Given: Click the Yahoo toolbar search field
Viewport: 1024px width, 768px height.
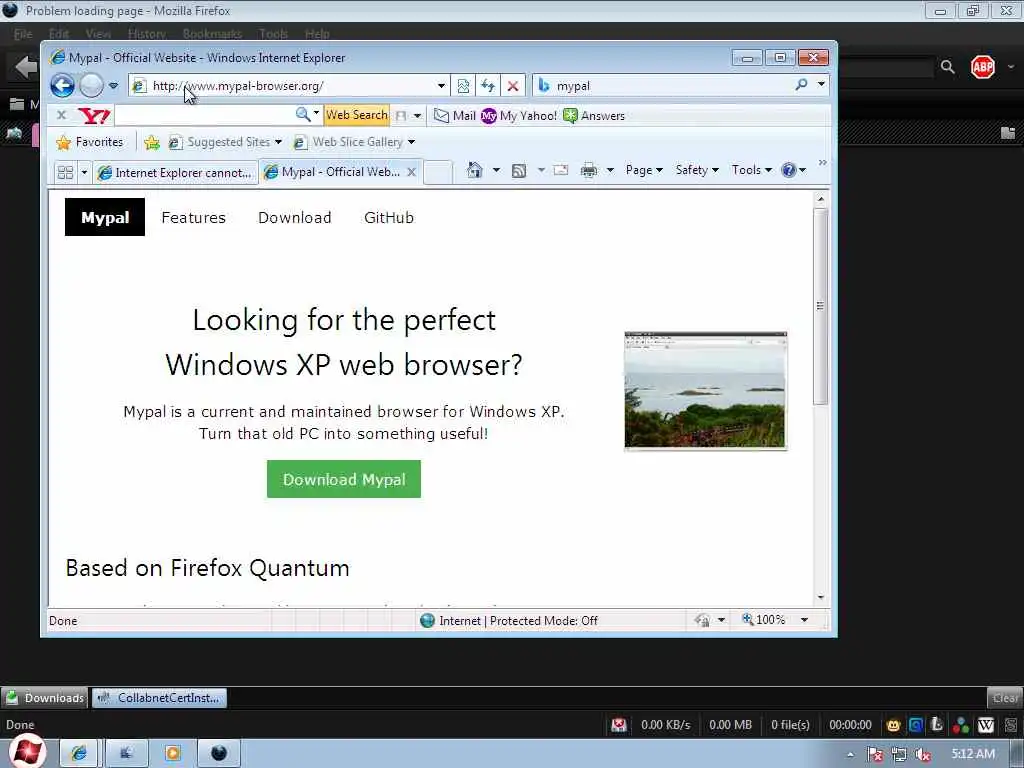Looking at the screenshot, I should [204, 115].
